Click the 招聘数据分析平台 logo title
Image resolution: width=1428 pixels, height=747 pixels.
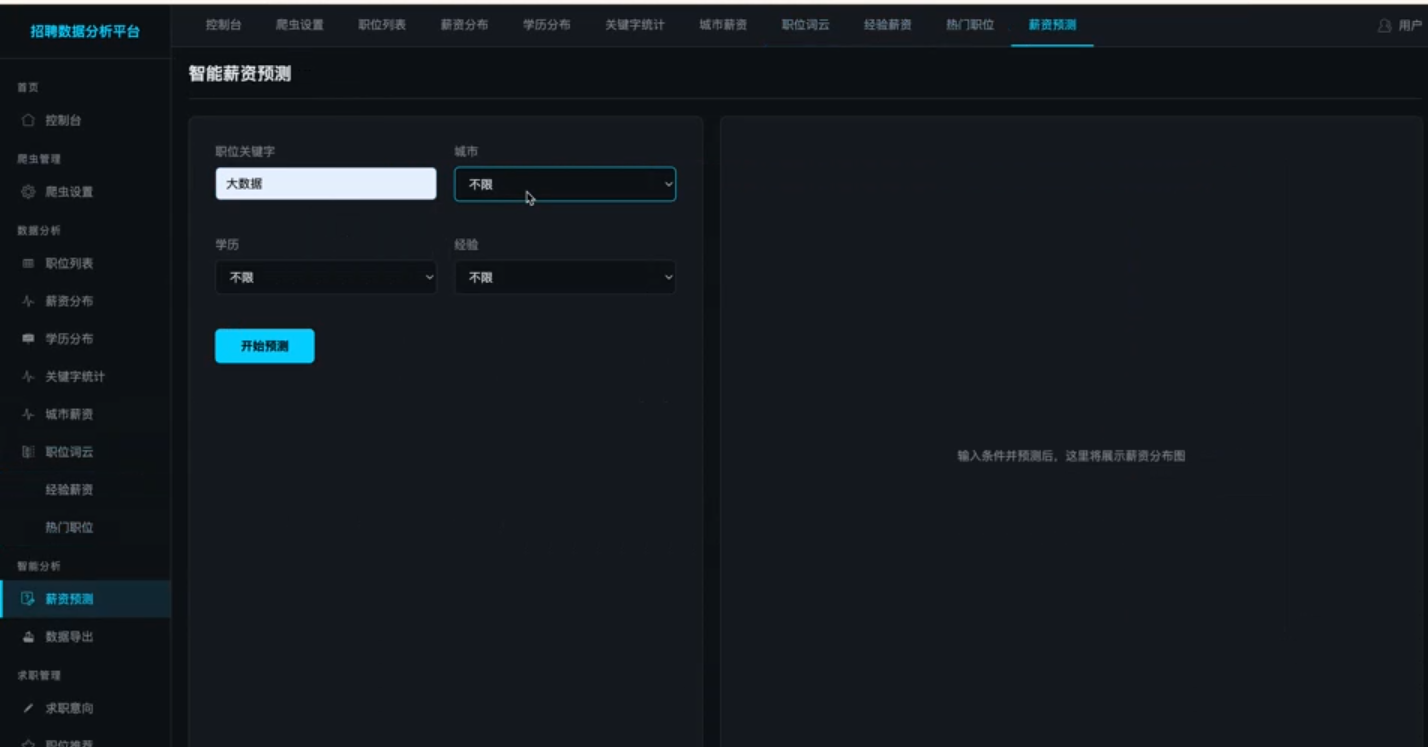point(85,32)
